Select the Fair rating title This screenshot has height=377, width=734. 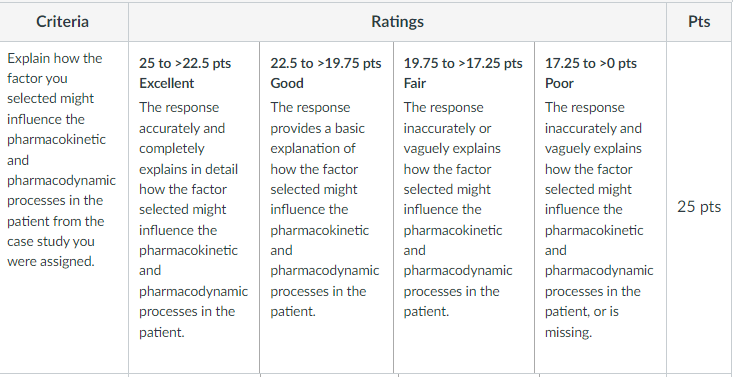click(x=415, y=83)
